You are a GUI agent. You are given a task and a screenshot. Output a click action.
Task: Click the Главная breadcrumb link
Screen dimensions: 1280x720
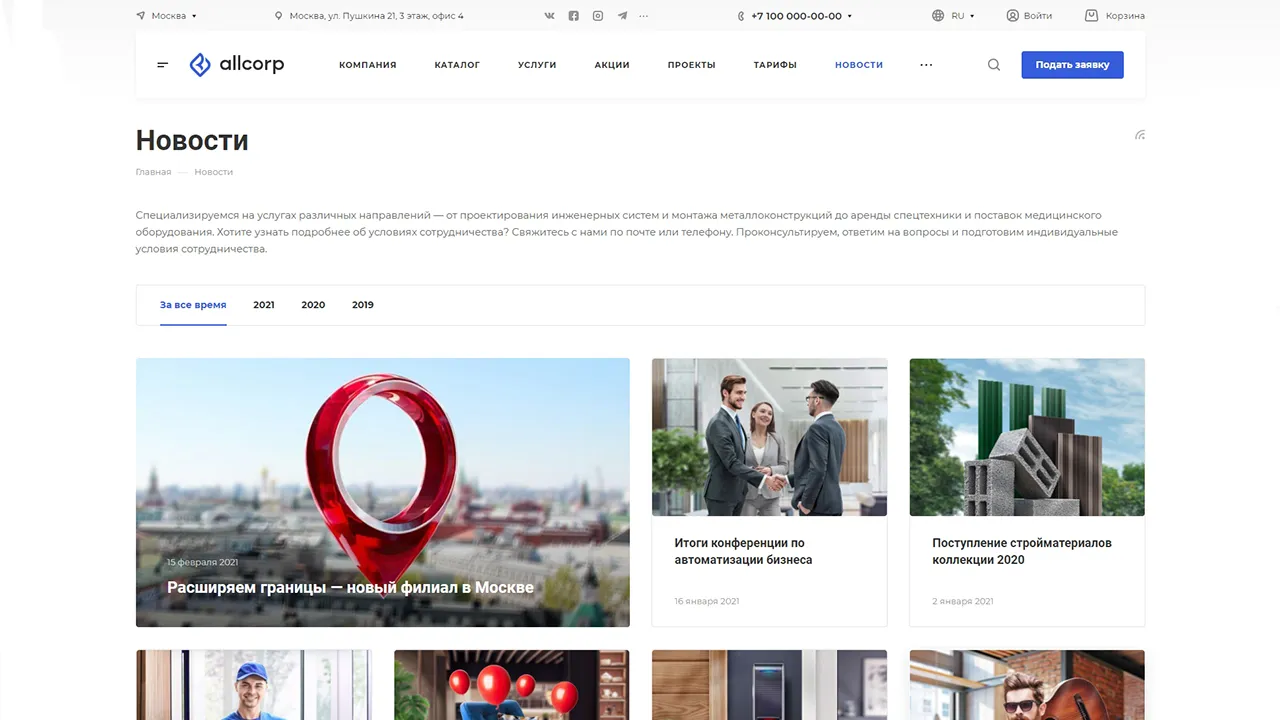153,172
